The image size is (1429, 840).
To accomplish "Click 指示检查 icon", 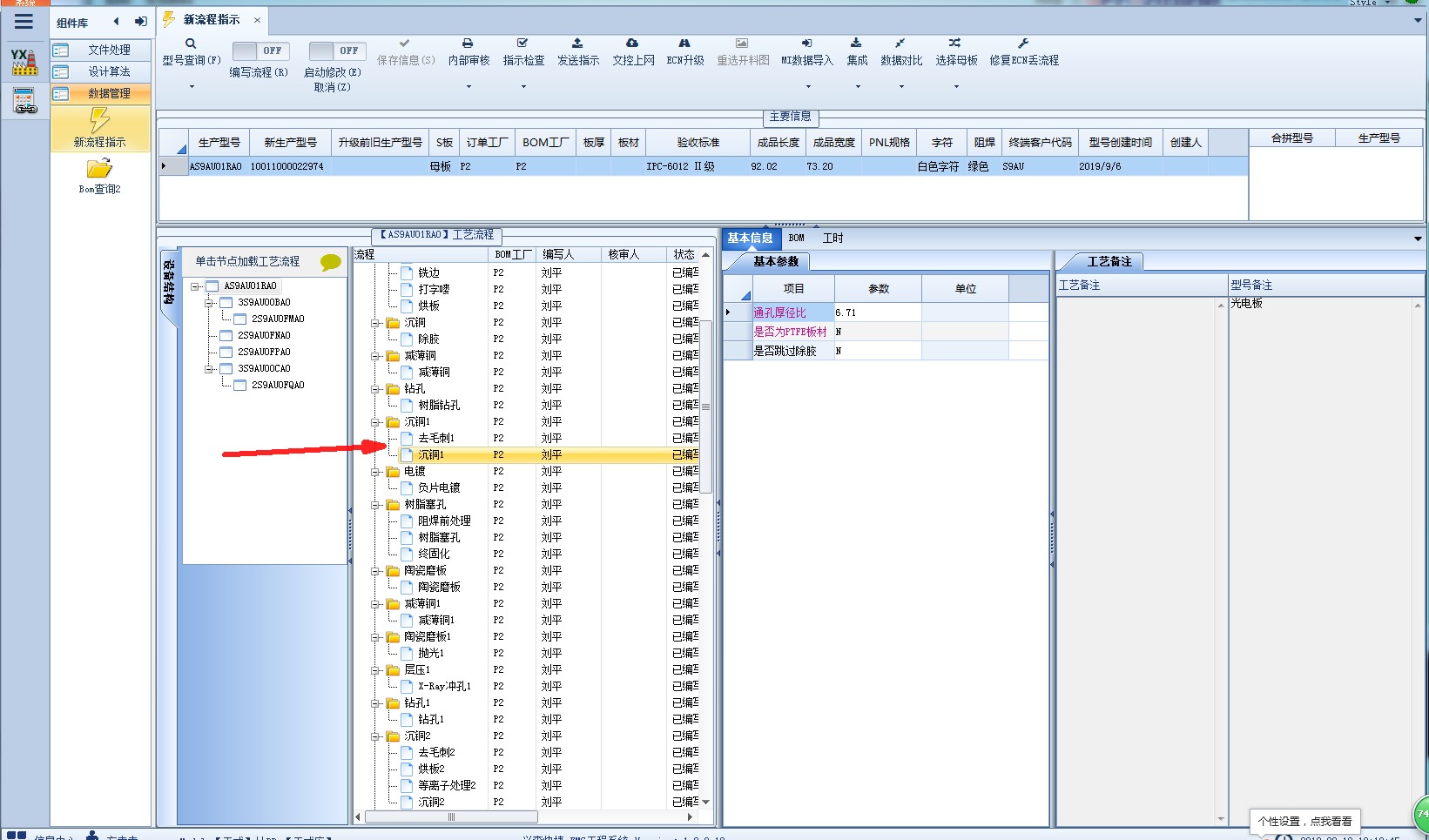I will [x=522, y=43].
